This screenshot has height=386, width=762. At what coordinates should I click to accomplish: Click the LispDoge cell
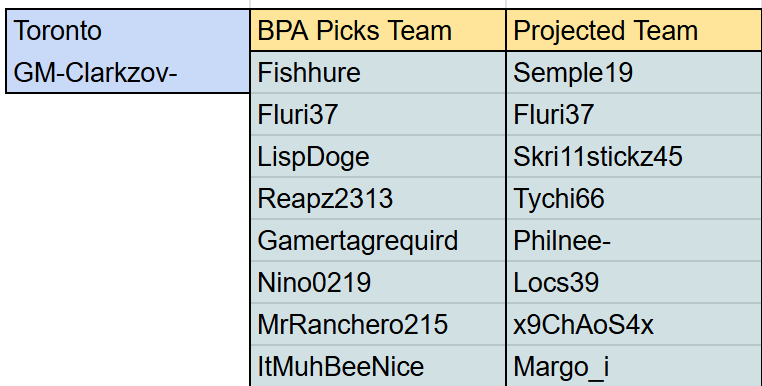pos(378,156)
